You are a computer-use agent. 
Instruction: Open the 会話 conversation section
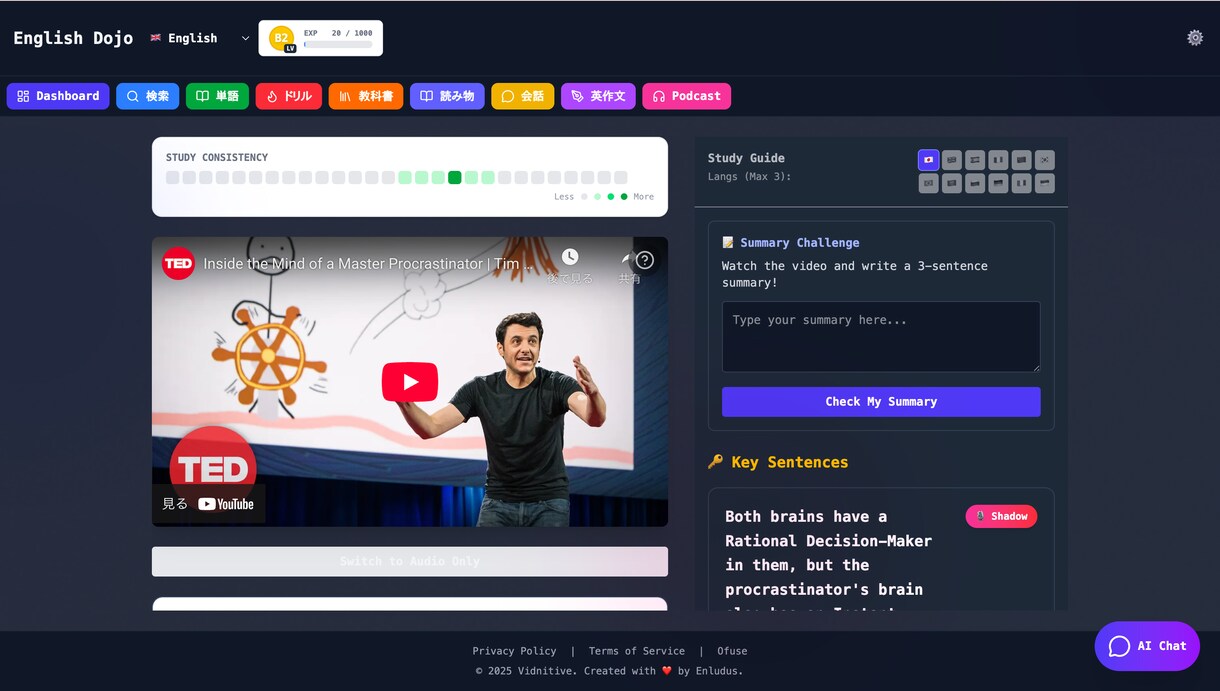(x=522, y=96)
